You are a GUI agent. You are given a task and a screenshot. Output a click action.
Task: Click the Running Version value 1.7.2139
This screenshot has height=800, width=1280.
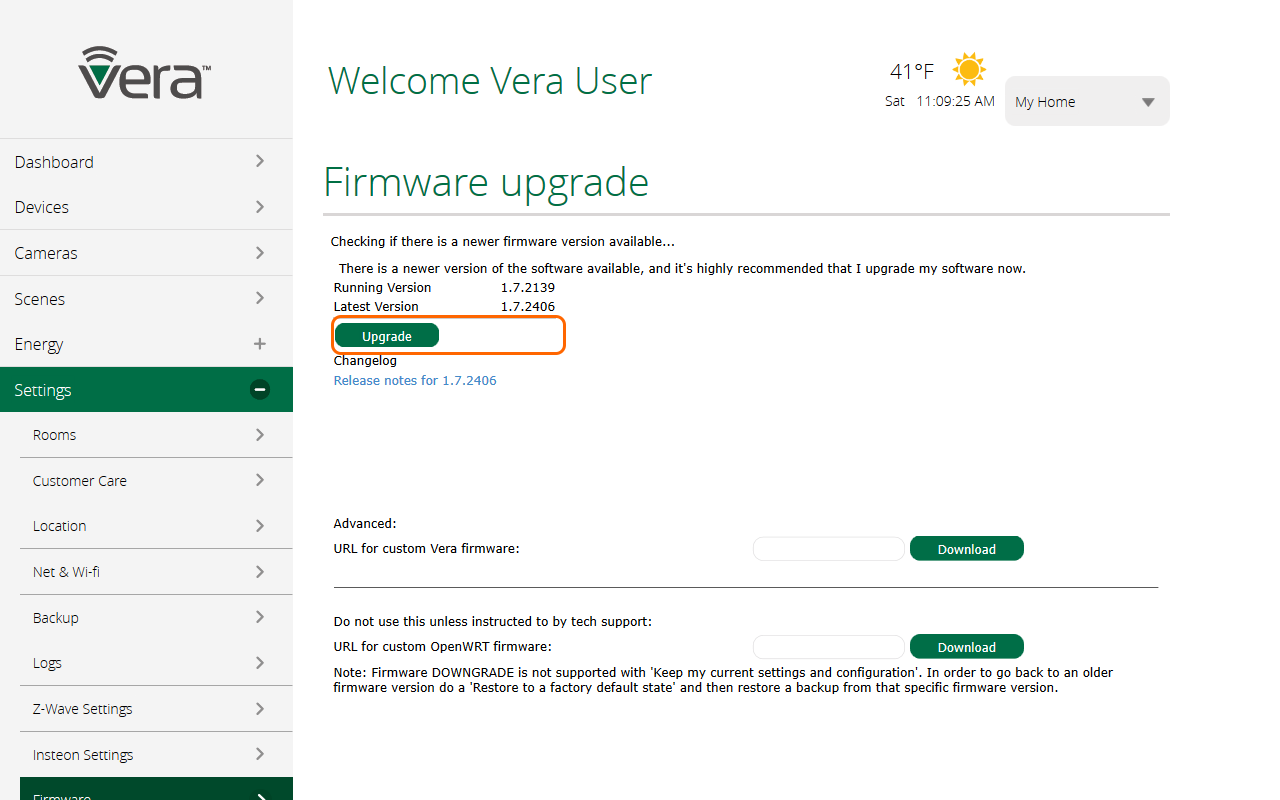coord(528,287)
